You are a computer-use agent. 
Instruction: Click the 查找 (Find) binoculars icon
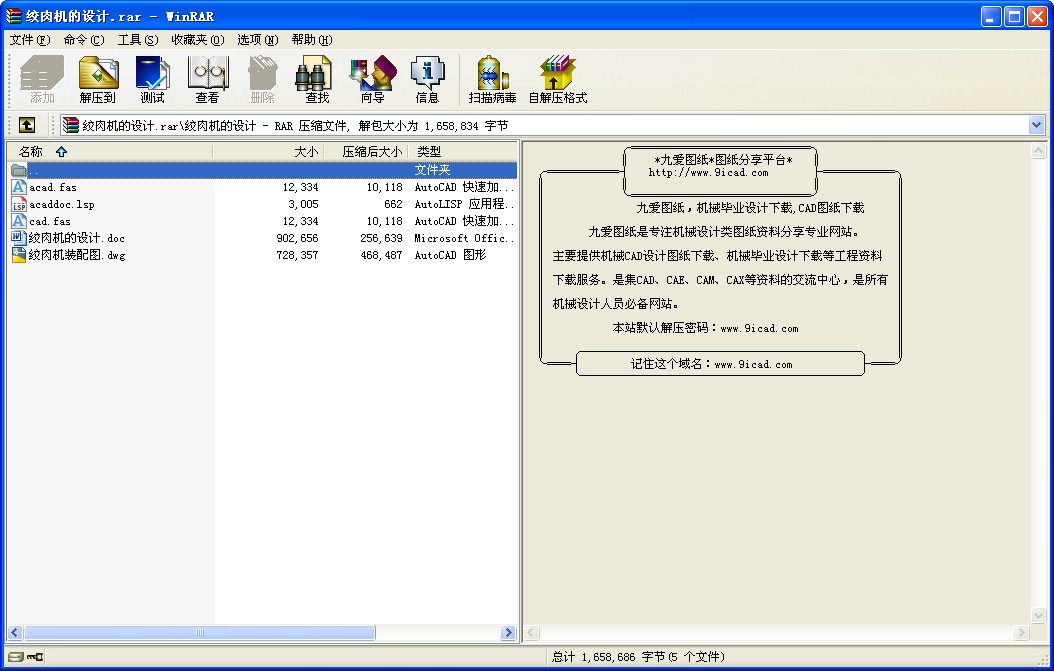click(x=313, y=73)
